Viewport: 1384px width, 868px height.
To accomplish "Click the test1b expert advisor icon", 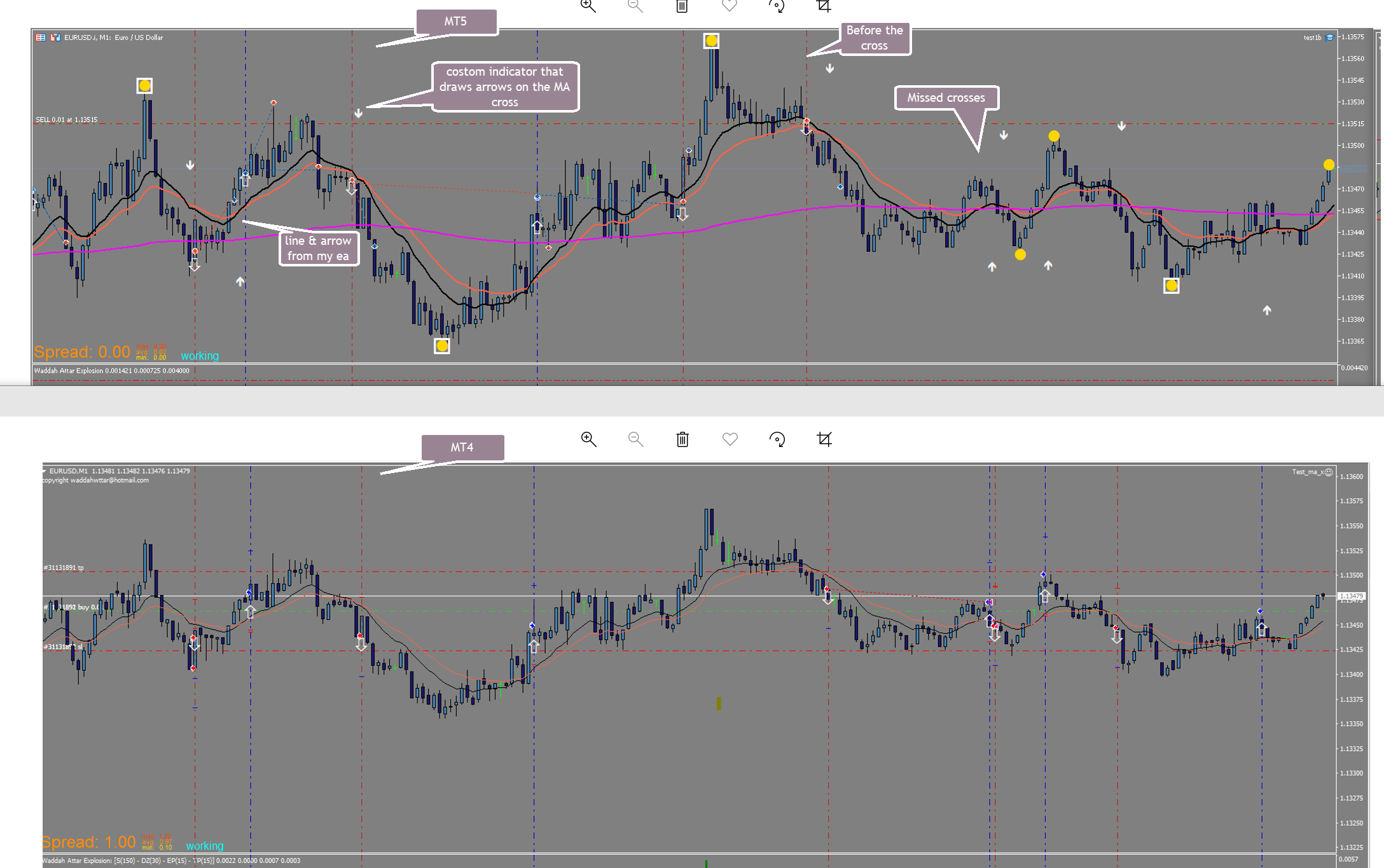I will tap(1329, 38).
